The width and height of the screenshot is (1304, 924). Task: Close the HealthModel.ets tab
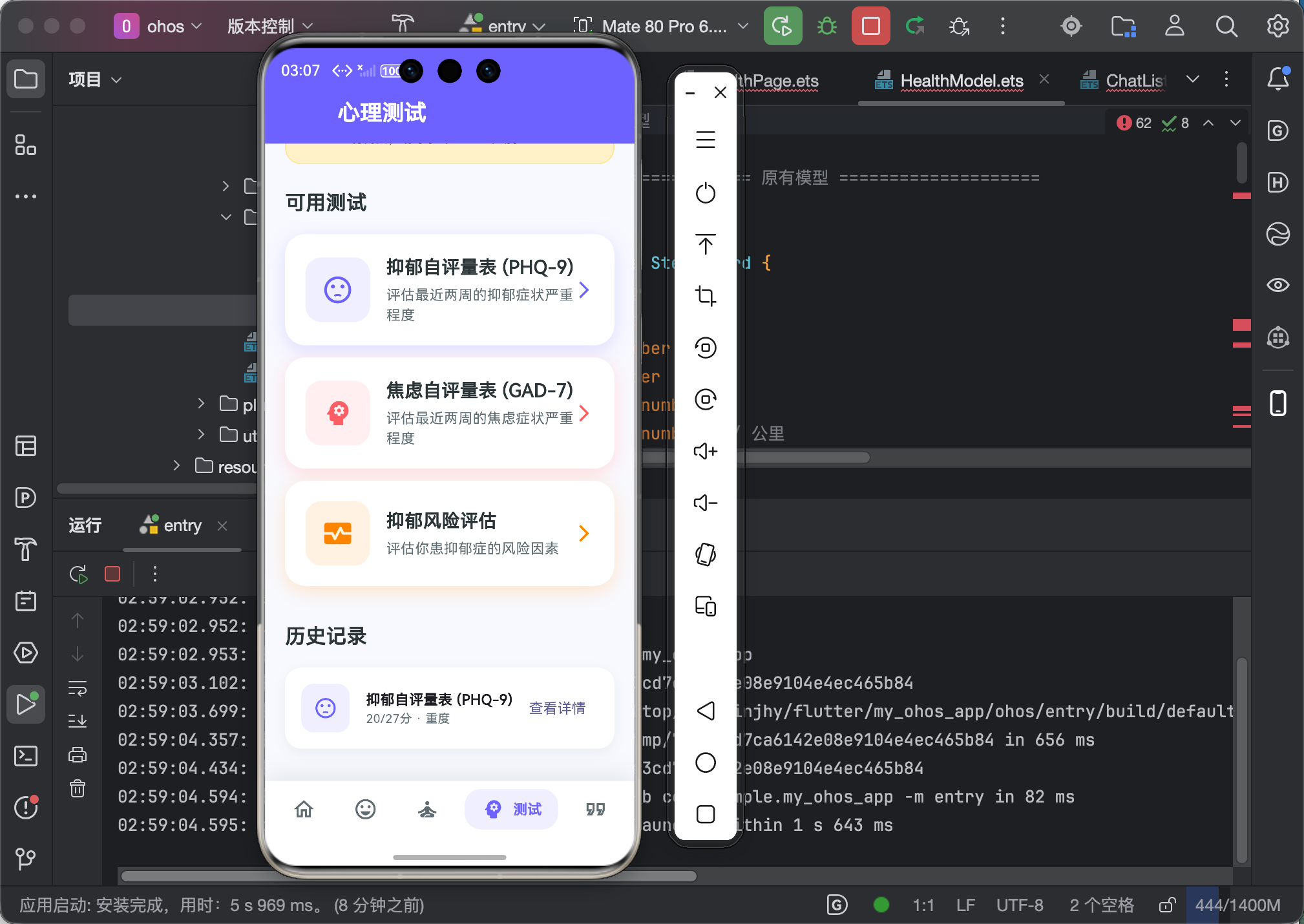click(1044, 79)
